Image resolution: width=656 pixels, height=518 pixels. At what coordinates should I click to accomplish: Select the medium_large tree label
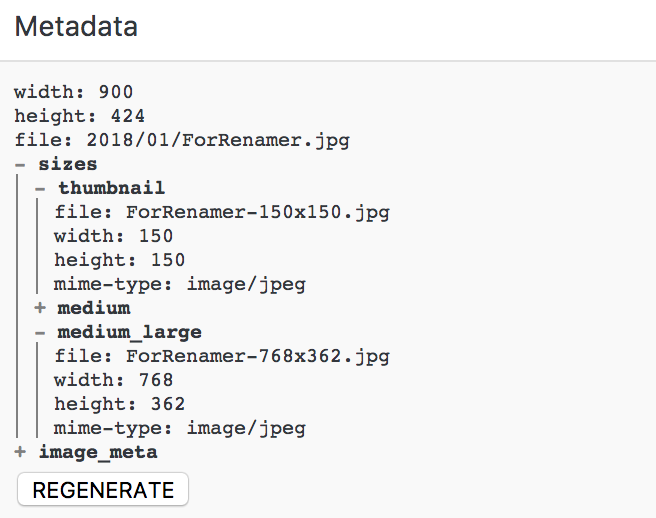130,332
